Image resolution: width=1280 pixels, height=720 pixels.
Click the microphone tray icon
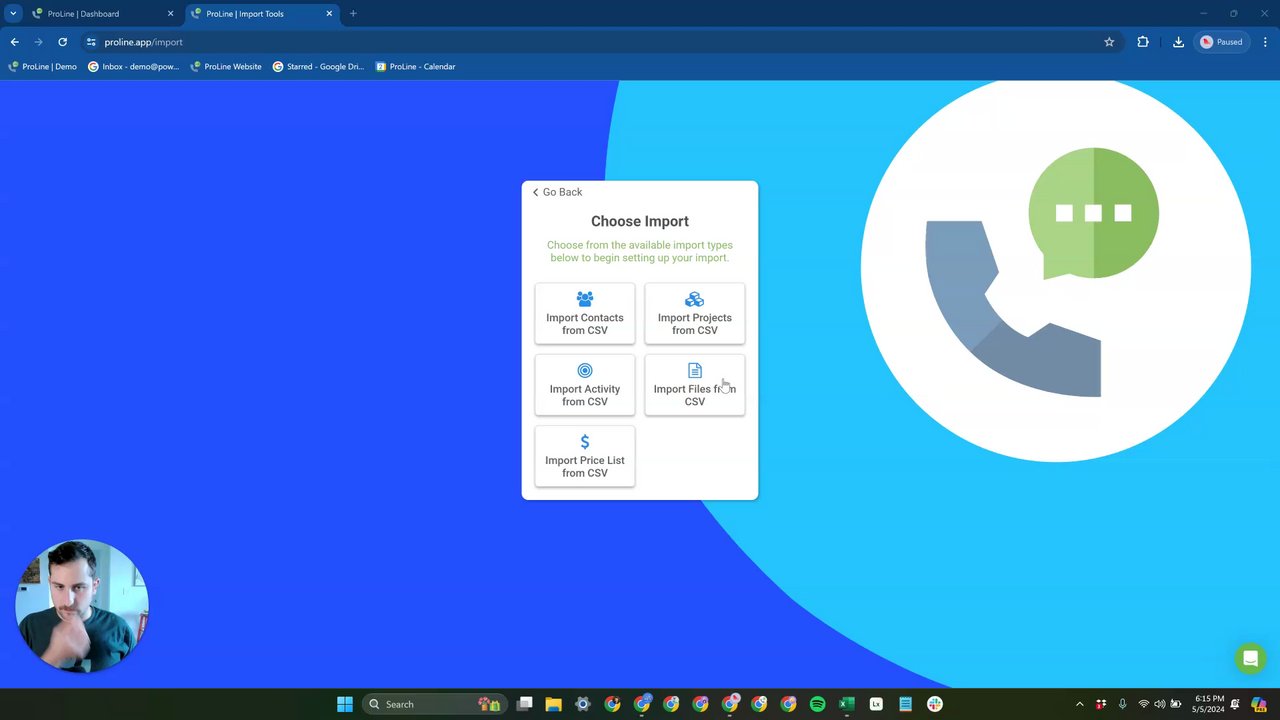1122,704
